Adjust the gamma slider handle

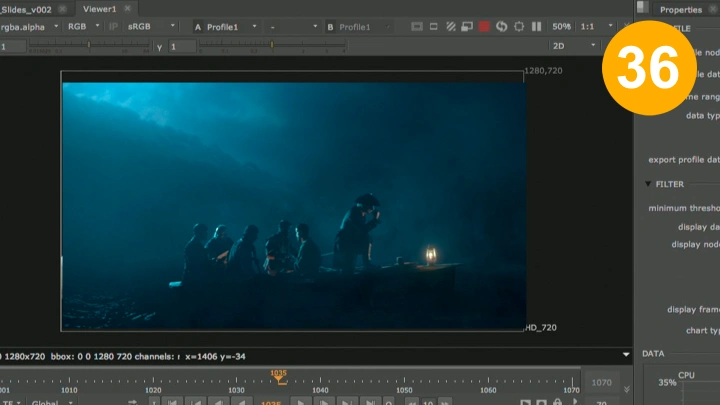[272, 45]
